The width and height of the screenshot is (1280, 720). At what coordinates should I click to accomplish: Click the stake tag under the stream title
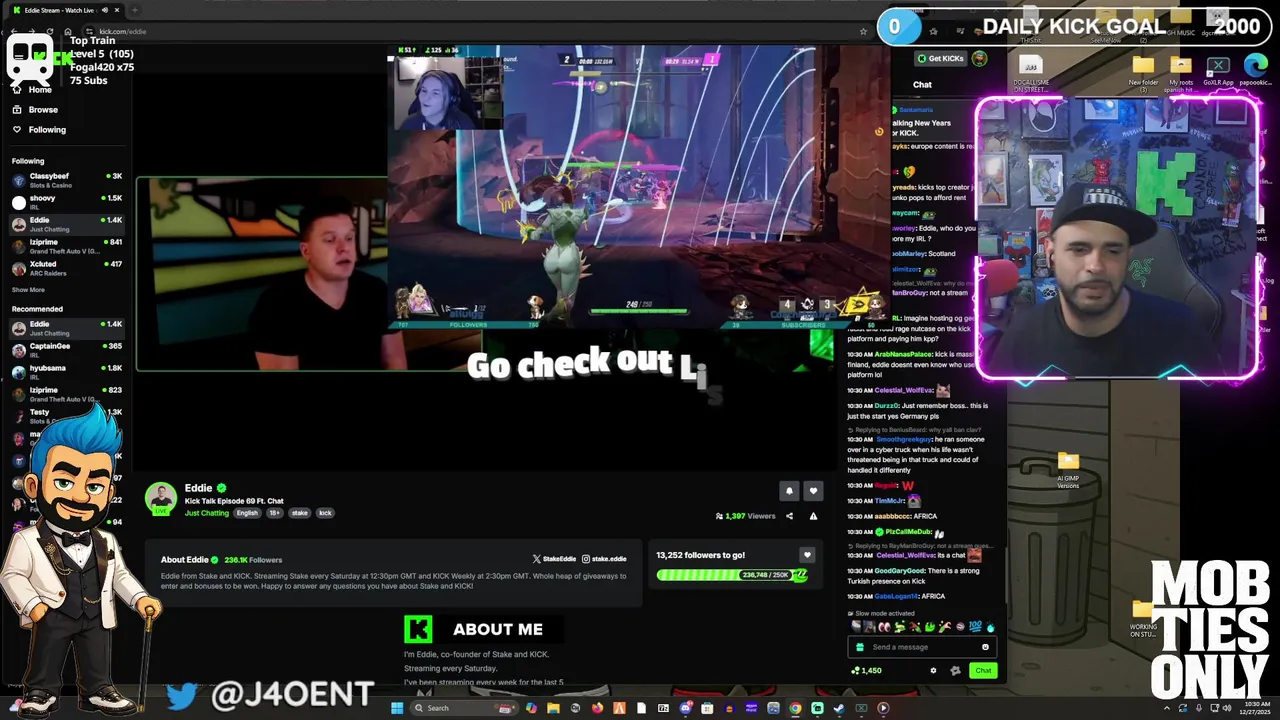(x=300, y=513)
